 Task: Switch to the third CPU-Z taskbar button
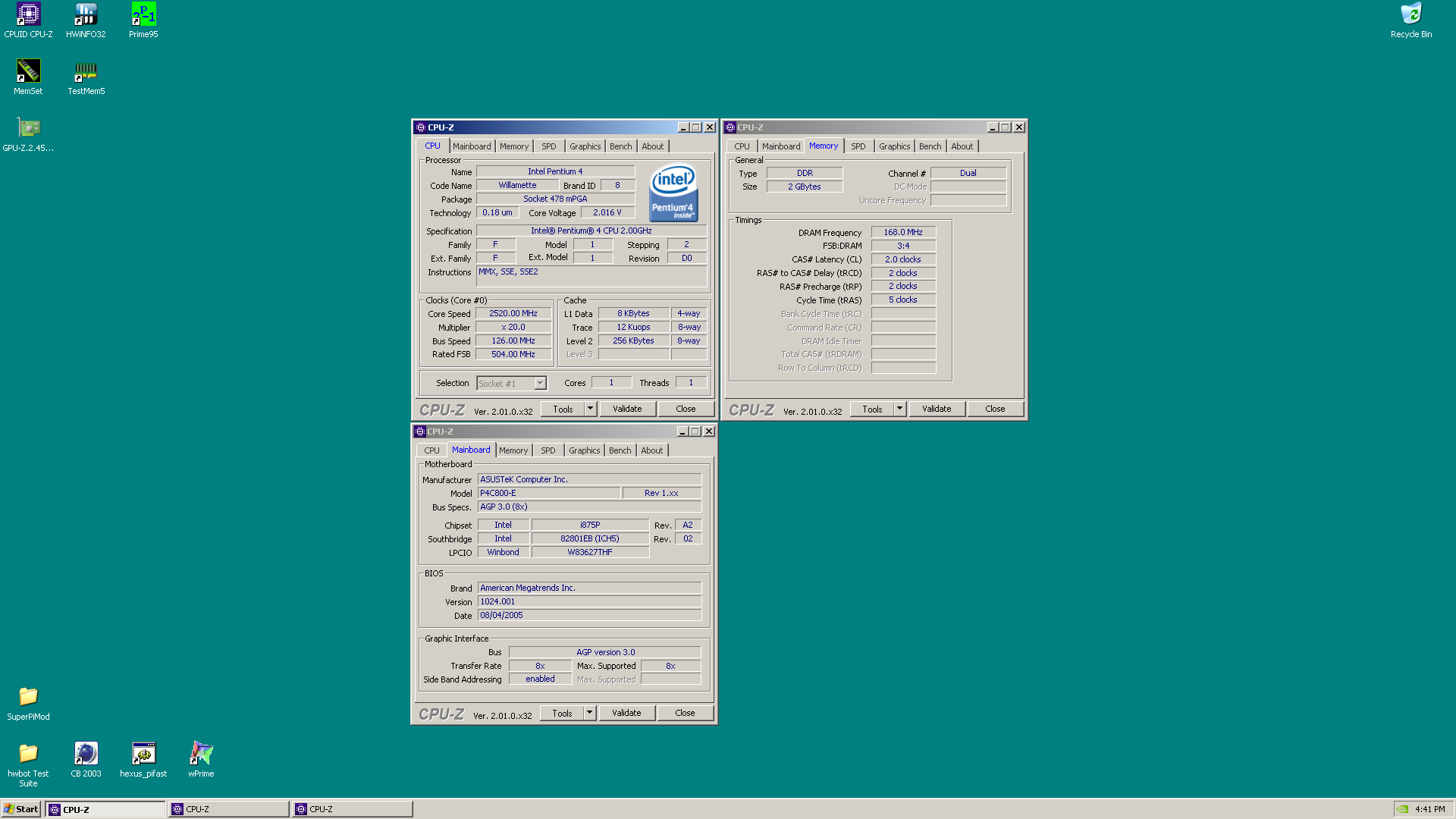point(353,809)
